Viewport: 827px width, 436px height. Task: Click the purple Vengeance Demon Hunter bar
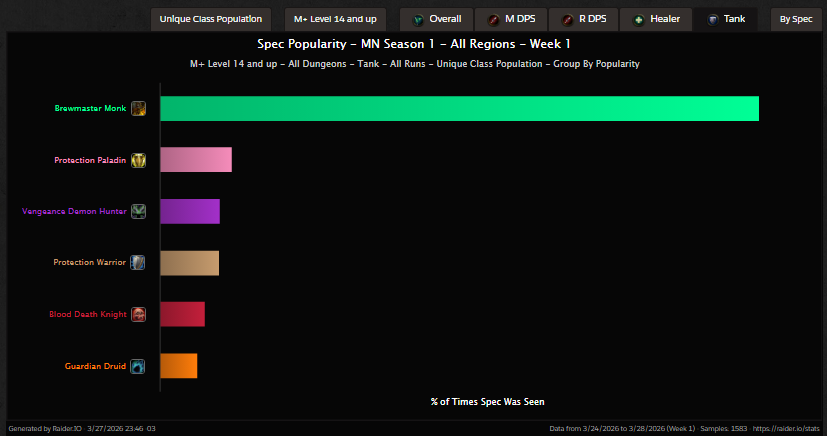(x=190, y=211)
